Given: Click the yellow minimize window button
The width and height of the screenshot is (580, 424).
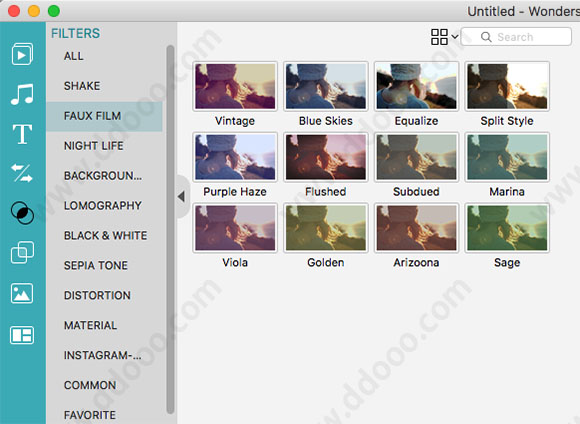Looking at the screenshot, I should click(34, 11).
